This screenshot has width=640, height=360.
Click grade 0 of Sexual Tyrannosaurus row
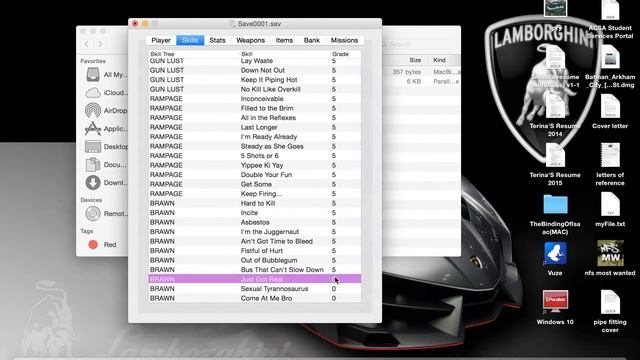334,289
